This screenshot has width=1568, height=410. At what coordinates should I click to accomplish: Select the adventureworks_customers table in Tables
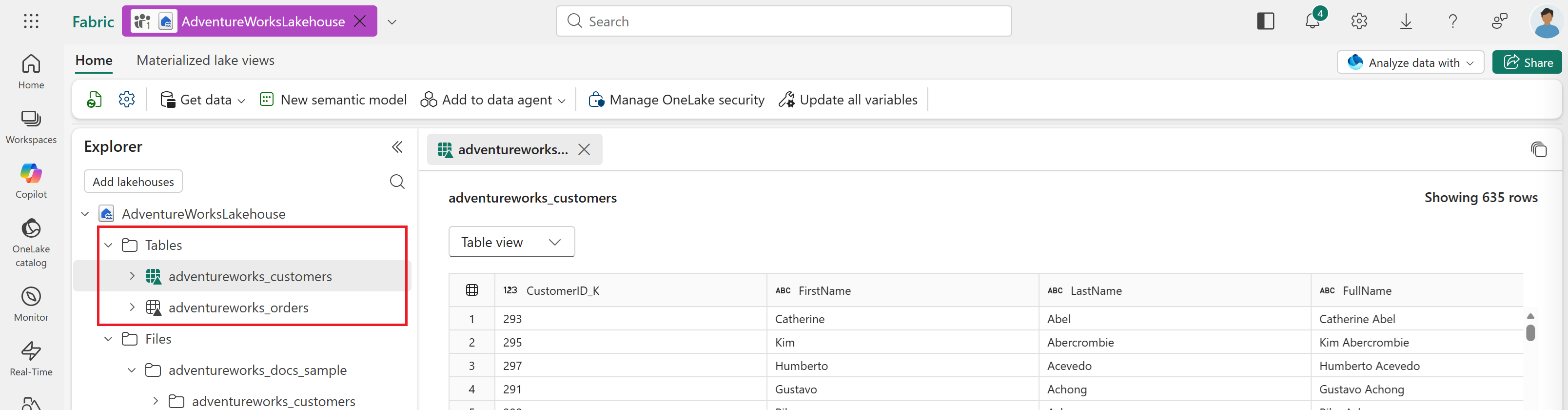coord(250,277)
